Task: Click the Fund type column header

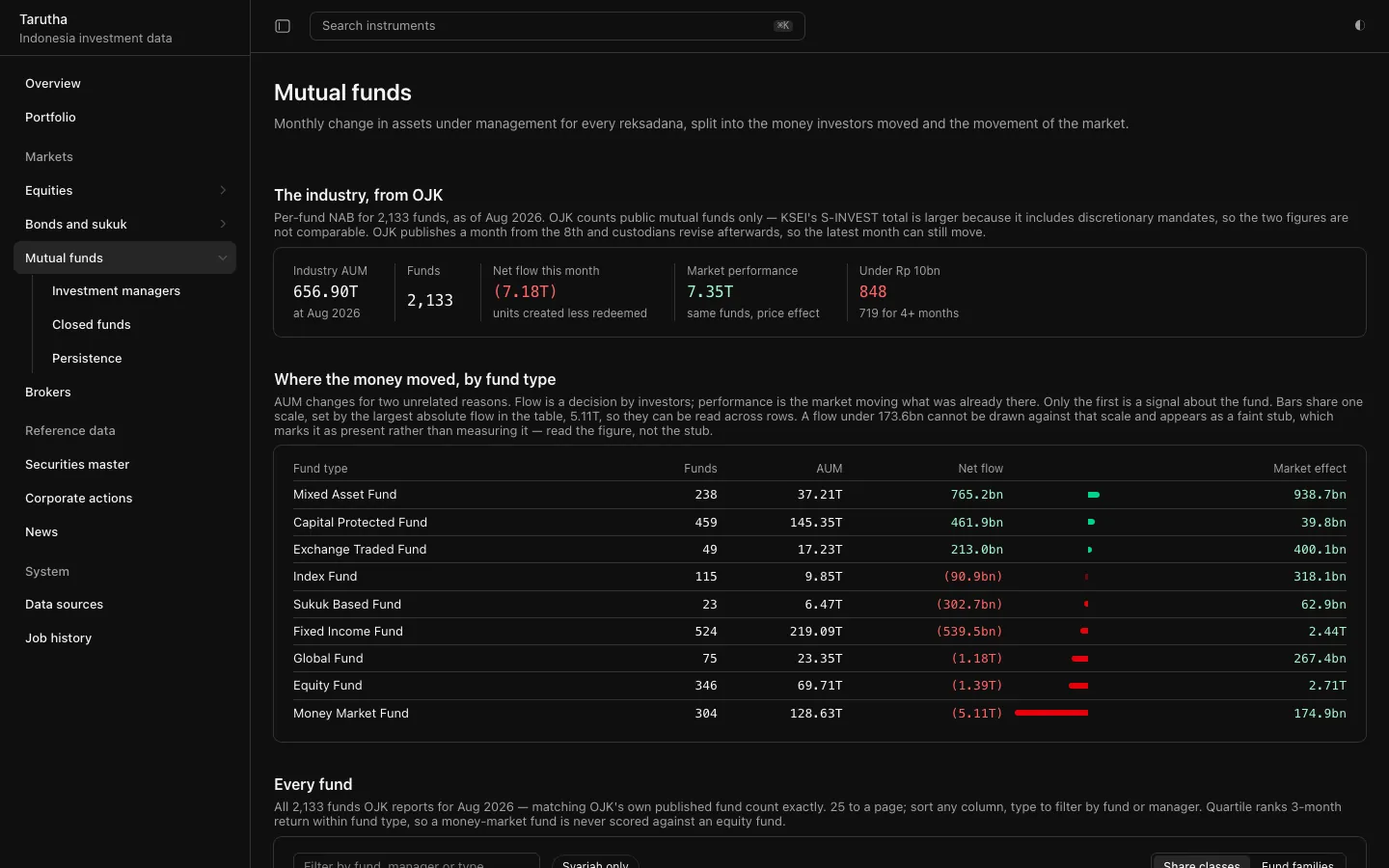Action: click(320, 469)
